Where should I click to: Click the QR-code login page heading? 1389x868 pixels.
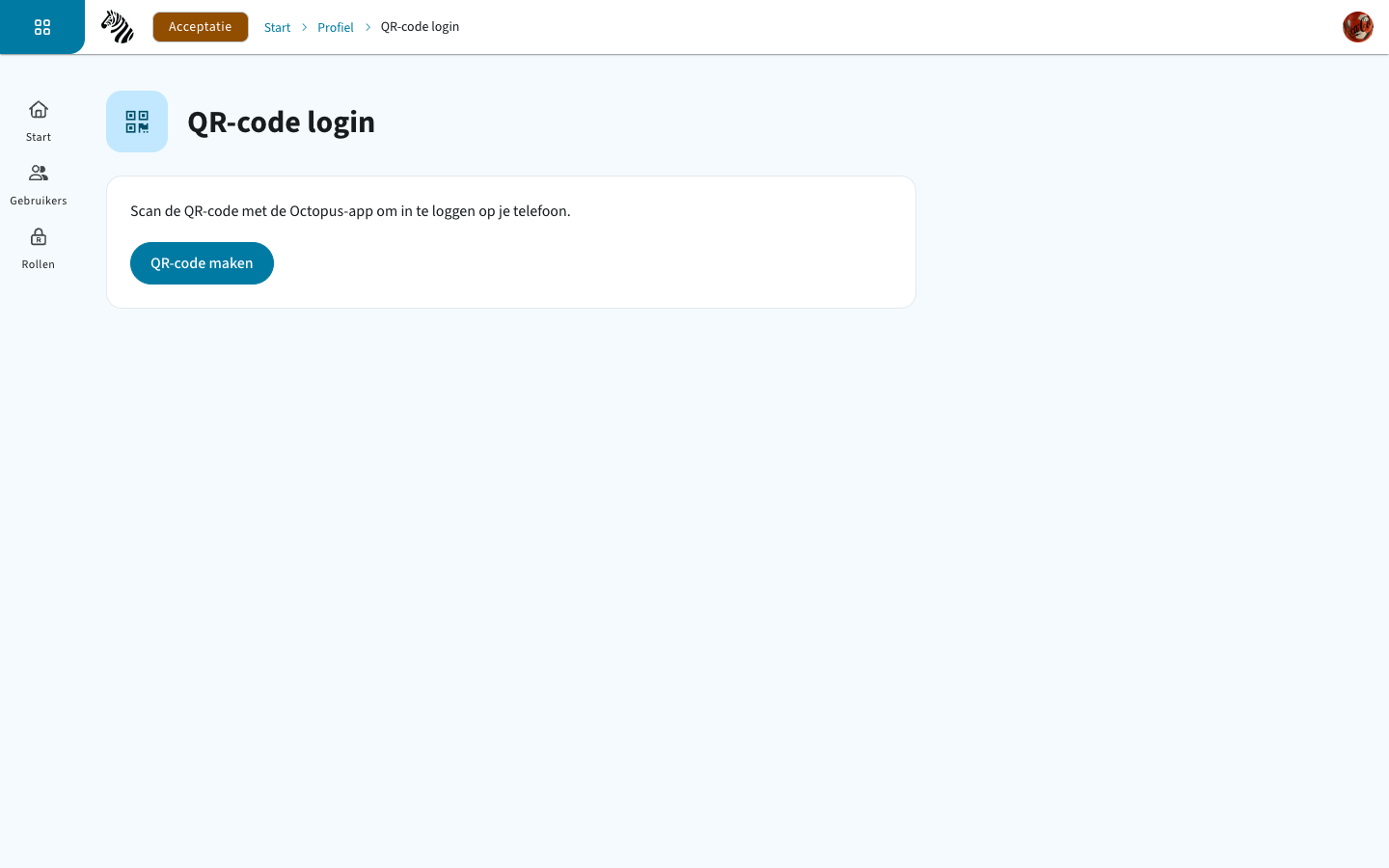coord(281,122)
